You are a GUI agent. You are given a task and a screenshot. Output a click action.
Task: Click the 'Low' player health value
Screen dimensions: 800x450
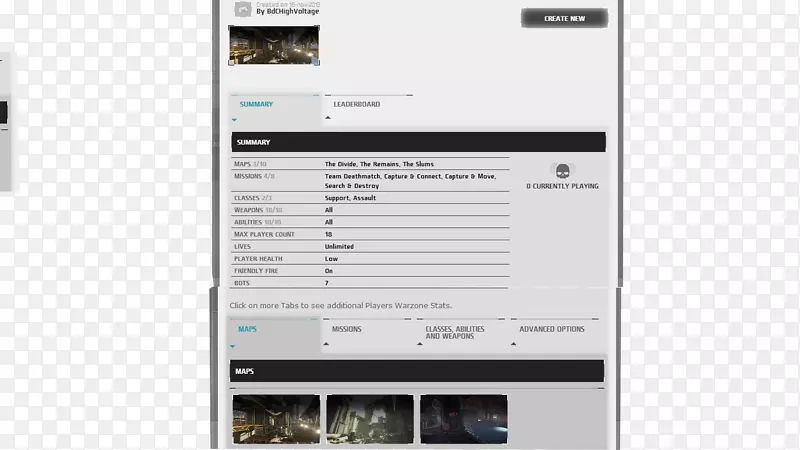[331, 259]
